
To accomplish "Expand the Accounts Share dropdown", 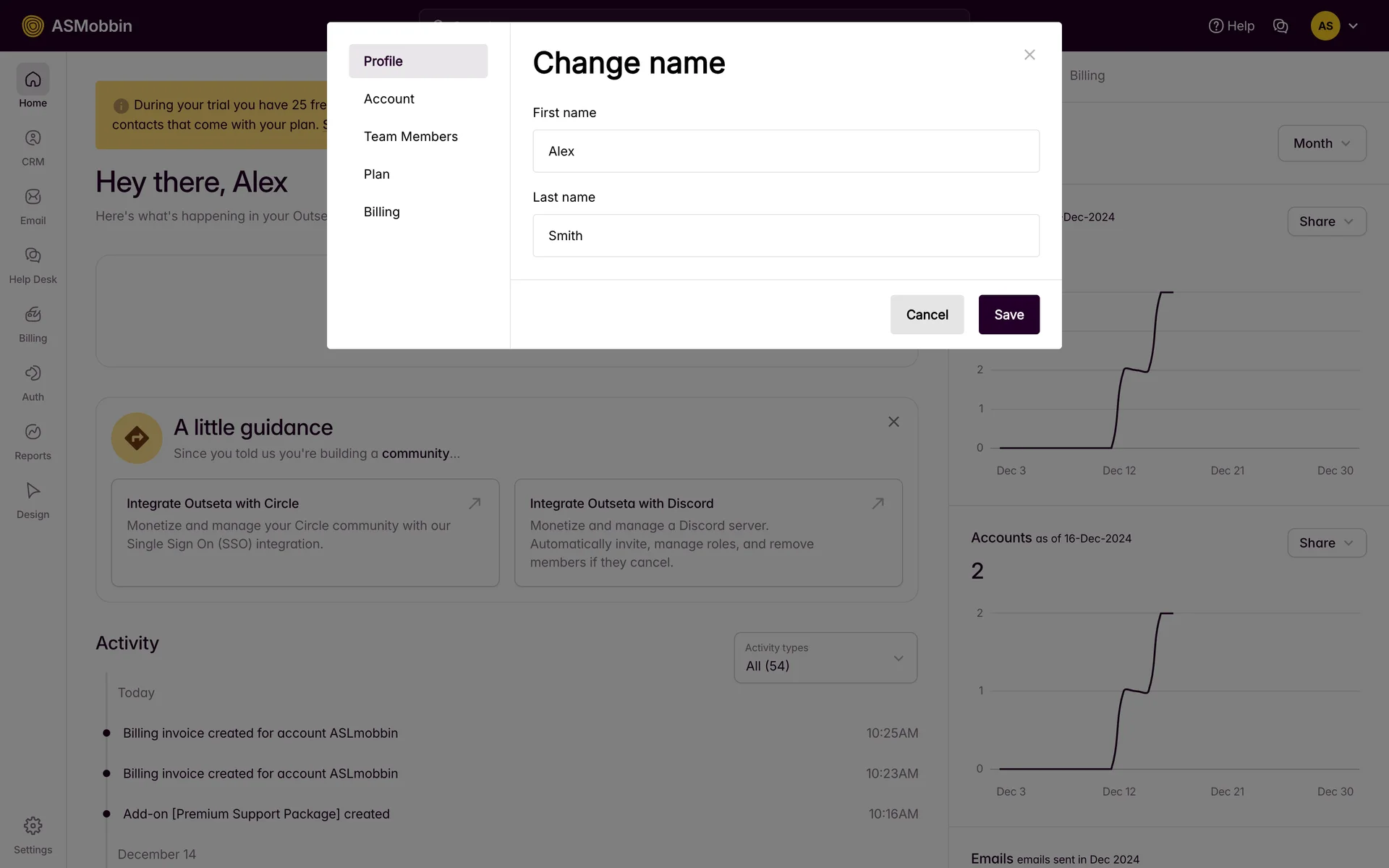I will [1326, 543].
